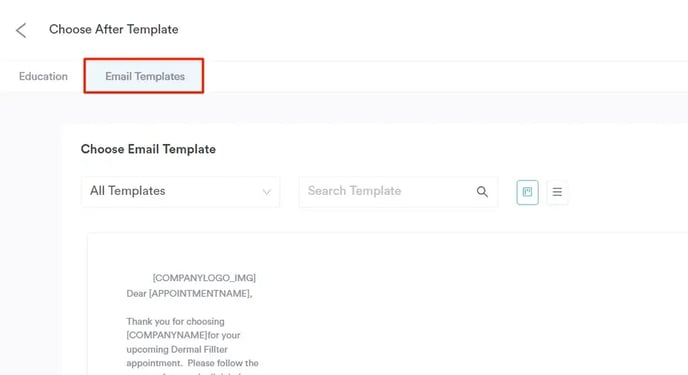
Task: Click the empty tab bar beside Email Templates
Action: point(445,76)
